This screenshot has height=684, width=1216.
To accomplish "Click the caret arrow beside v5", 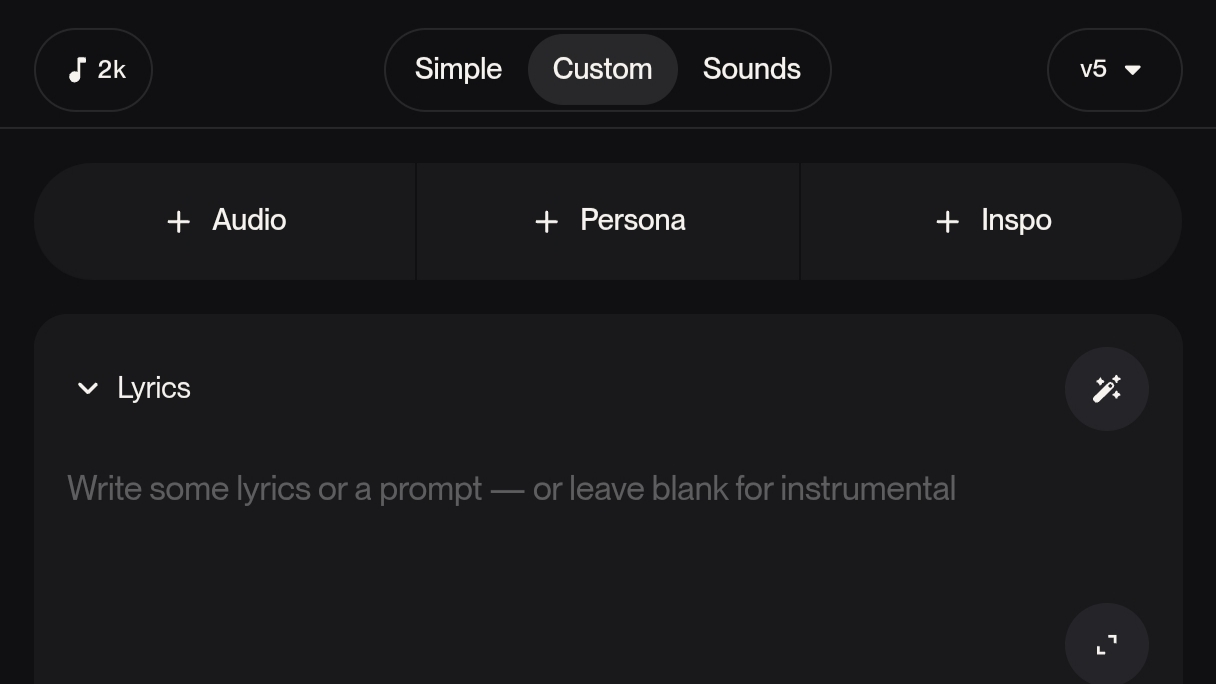I will point(1133,70).
